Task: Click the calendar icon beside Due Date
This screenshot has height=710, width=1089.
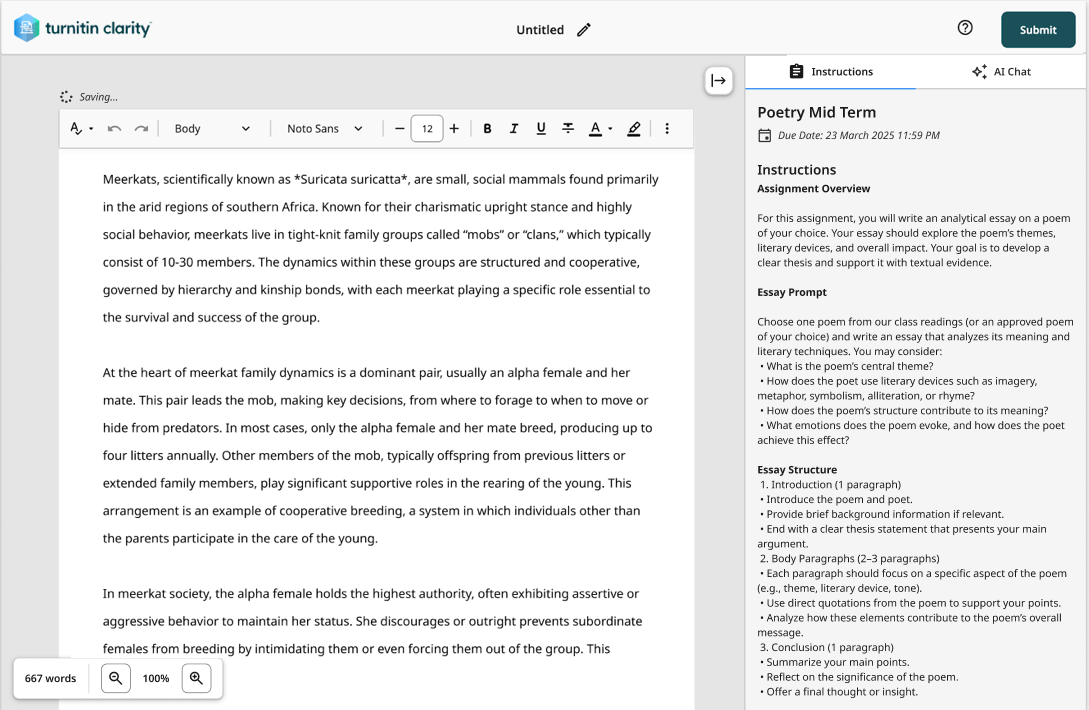Action: click(x=764, y=135)
